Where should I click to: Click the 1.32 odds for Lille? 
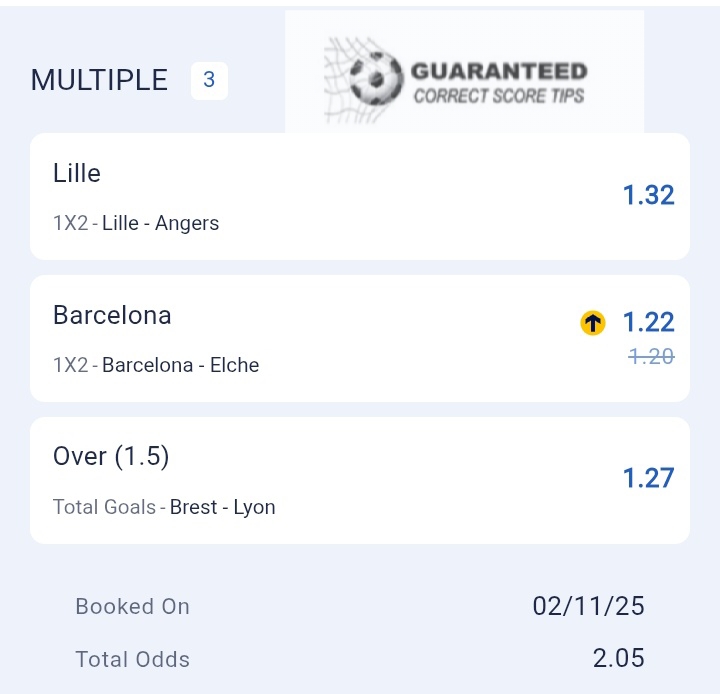pos(648,195)
